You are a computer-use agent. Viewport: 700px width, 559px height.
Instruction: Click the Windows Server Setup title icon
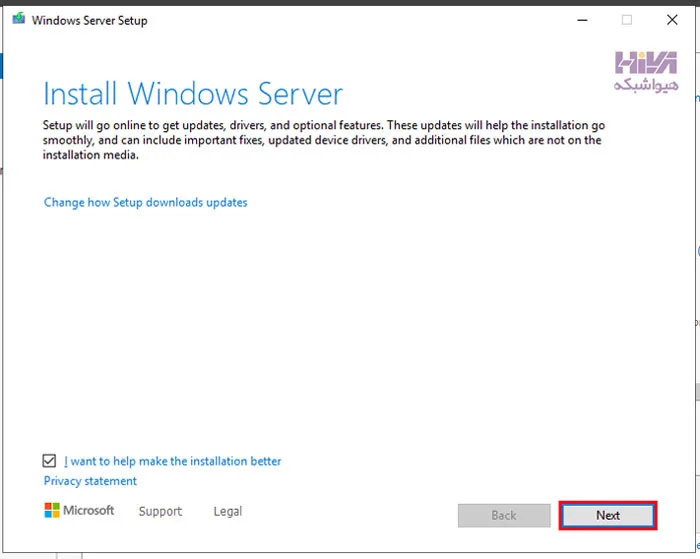19,19
